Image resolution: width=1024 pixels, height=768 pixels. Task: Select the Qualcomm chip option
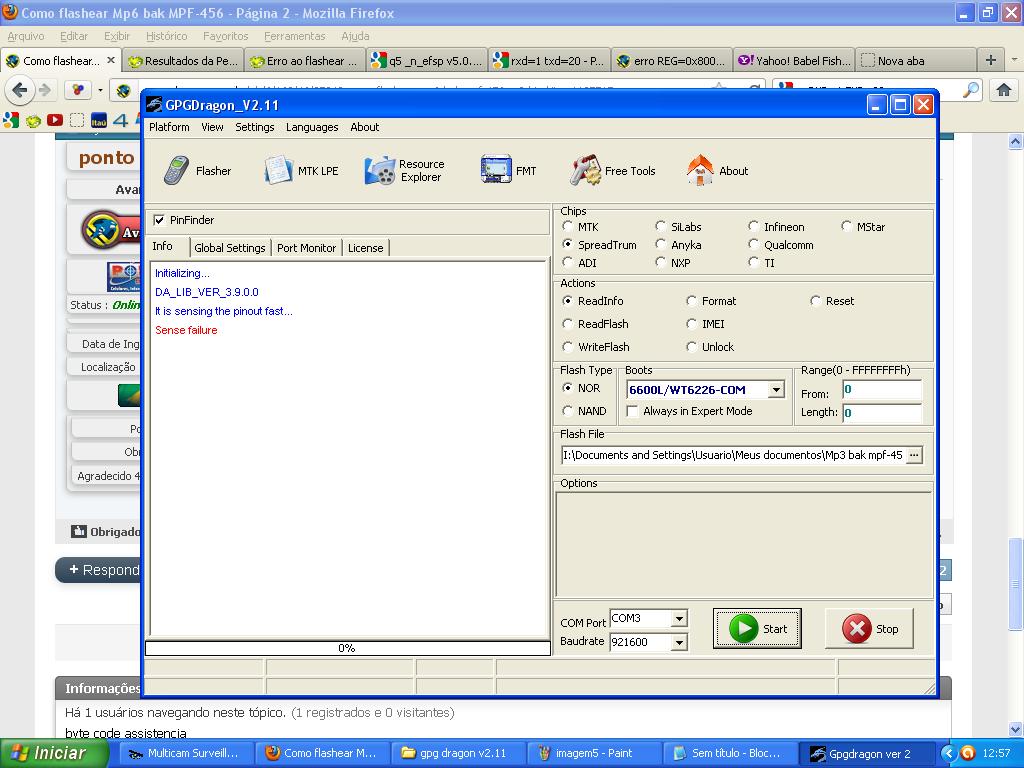(x=754, y=245)
